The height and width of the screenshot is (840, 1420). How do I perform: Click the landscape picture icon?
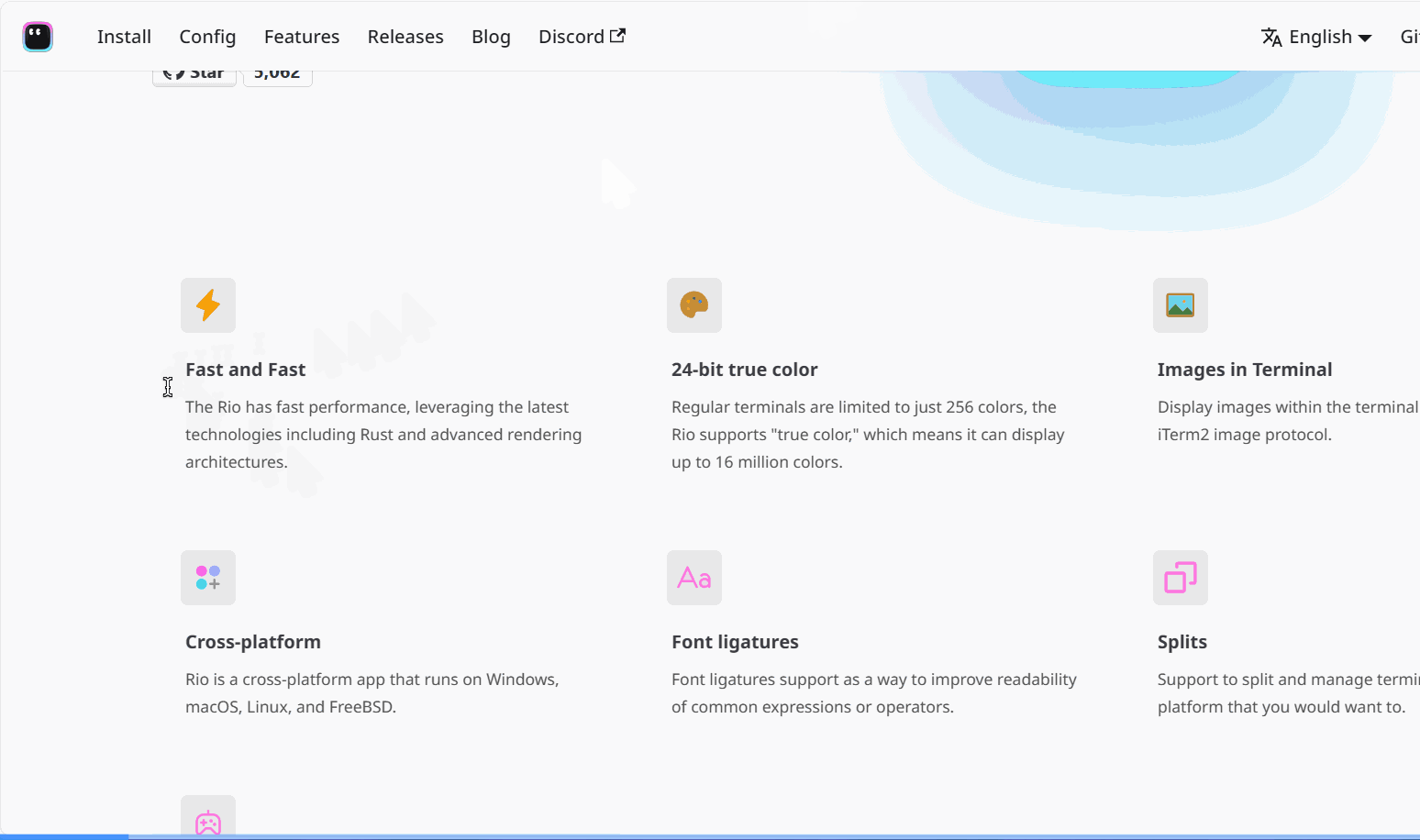tap(1181, 305)
